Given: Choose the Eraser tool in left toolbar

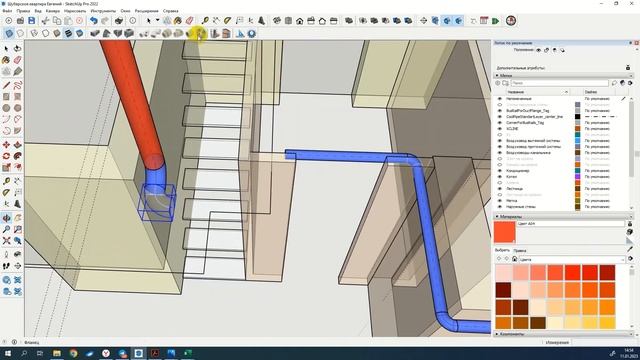Looking at the screenshot, I should pyautogui.click(x=18, y=60).
